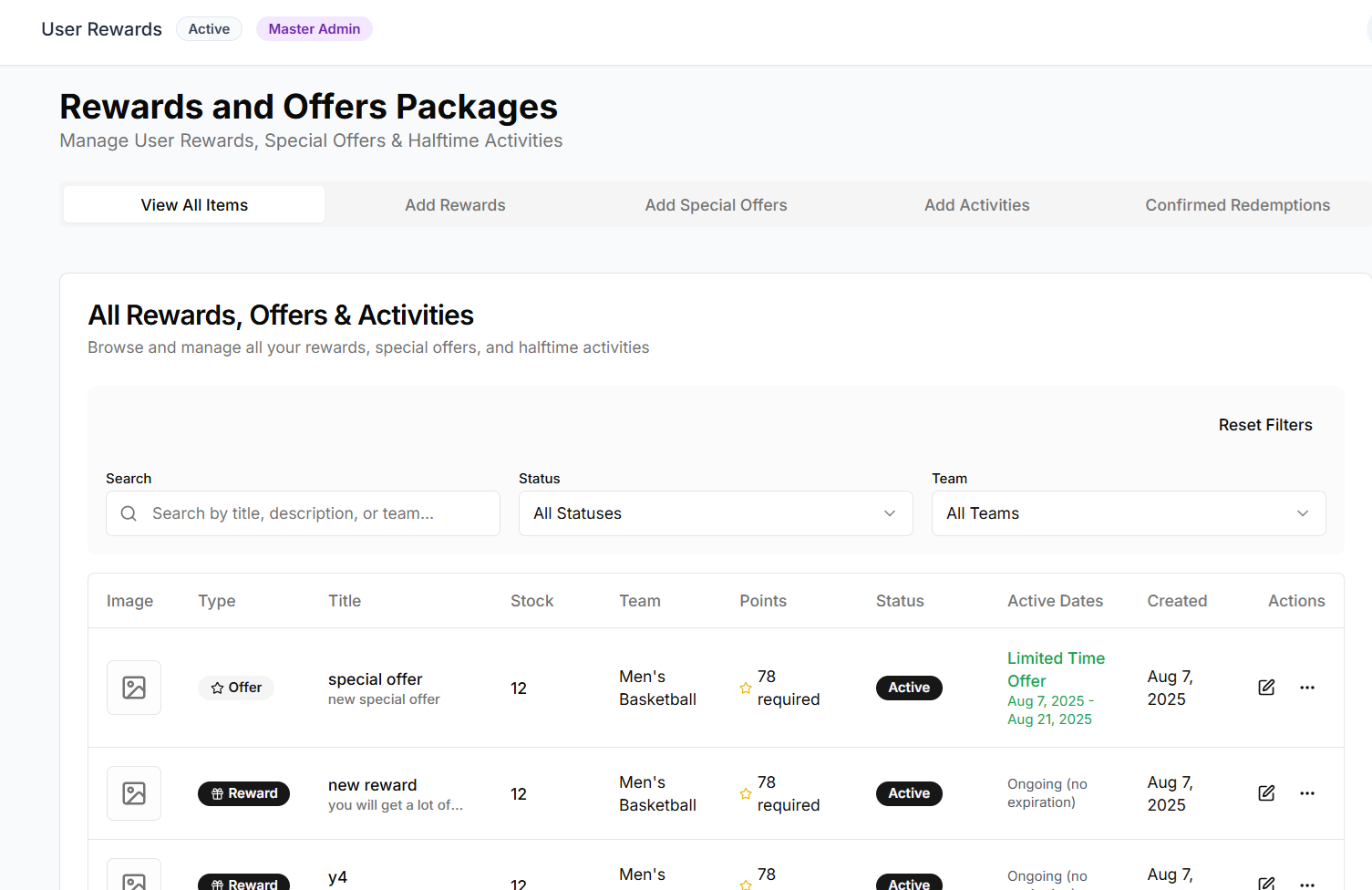The image size is (1372, 890).
Task: Open the Confirmed Redemptions tab
Action: point(1237,204)
